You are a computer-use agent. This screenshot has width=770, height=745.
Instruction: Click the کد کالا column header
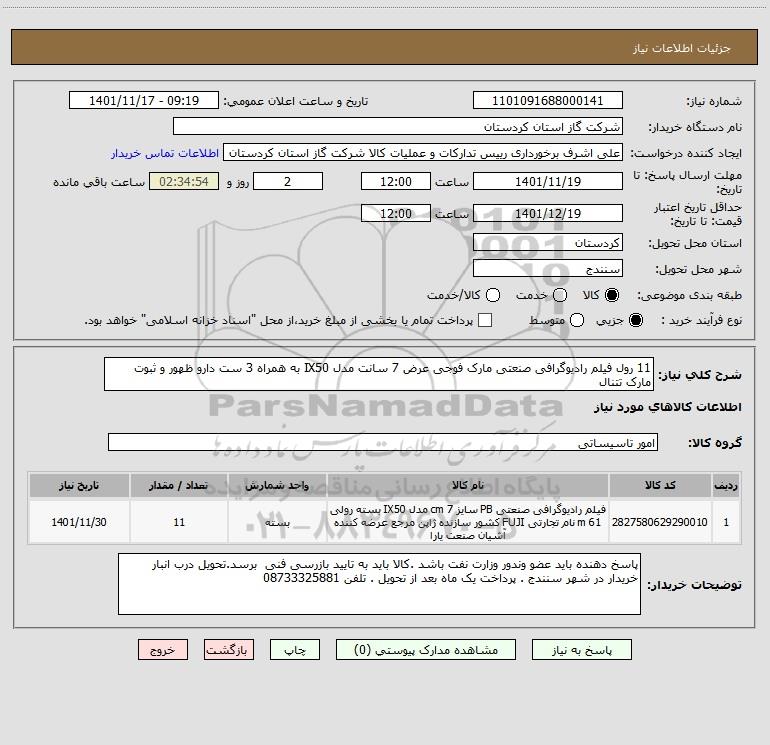click(x=660, y=486)
